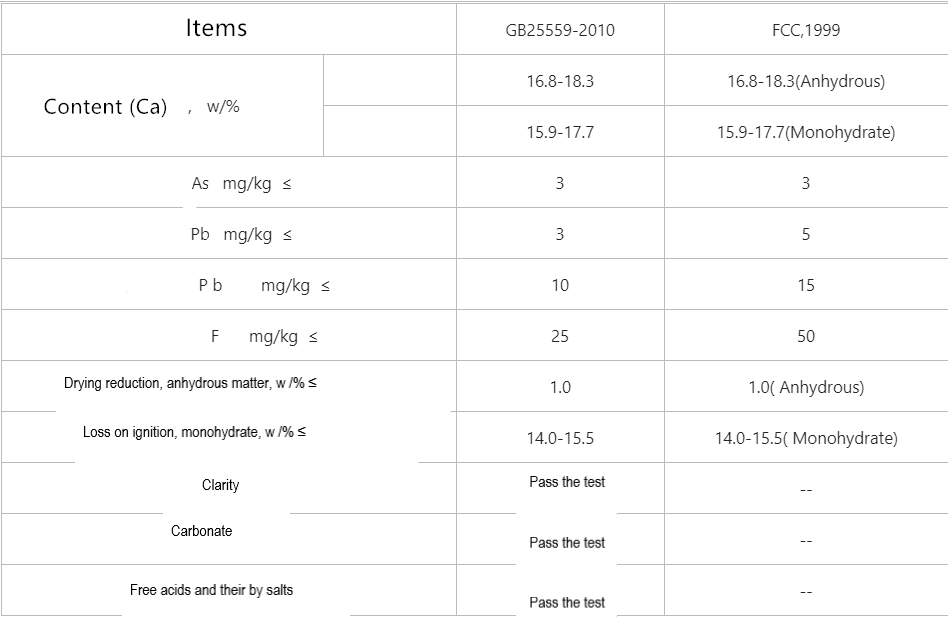Select the value "25" in the fluorine row
The width and height of the screenshot is (948, 619).
[x=560, y=336]
